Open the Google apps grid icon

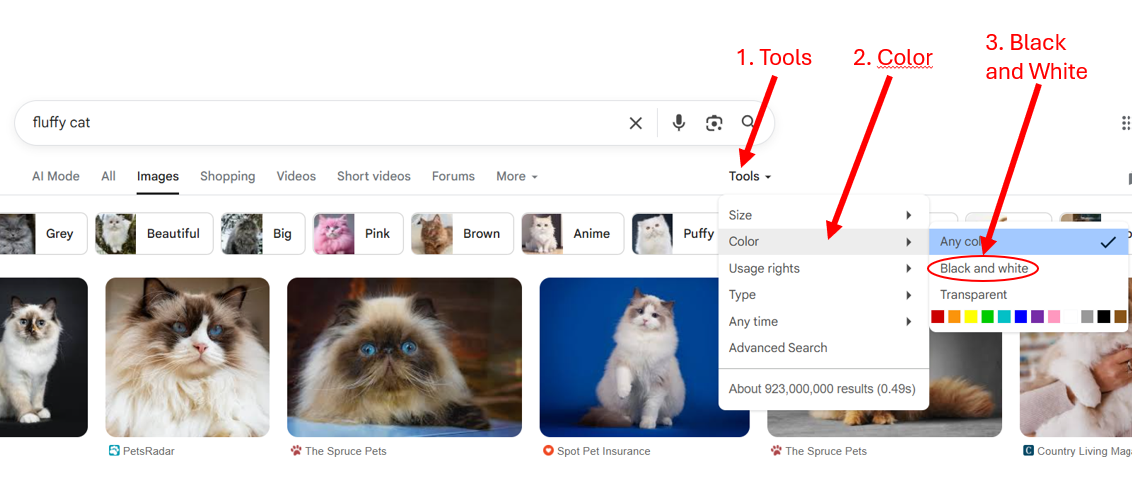[x=1126, y=123]
